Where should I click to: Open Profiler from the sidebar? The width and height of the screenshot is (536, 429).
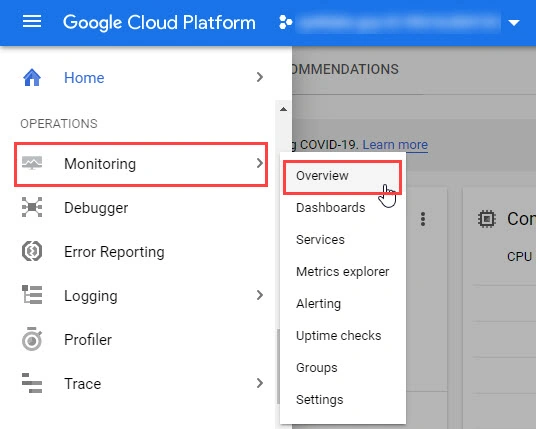(88, 340)
